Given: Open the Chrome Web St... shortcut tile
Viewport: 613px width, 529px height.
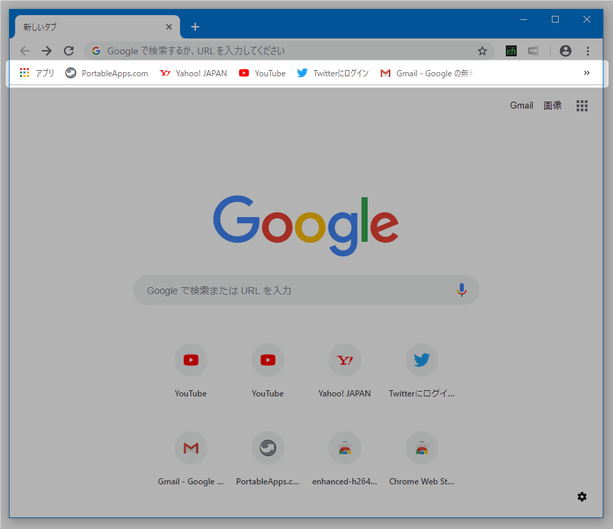Looking at the screenshot, I should click(x=421, y=459).
